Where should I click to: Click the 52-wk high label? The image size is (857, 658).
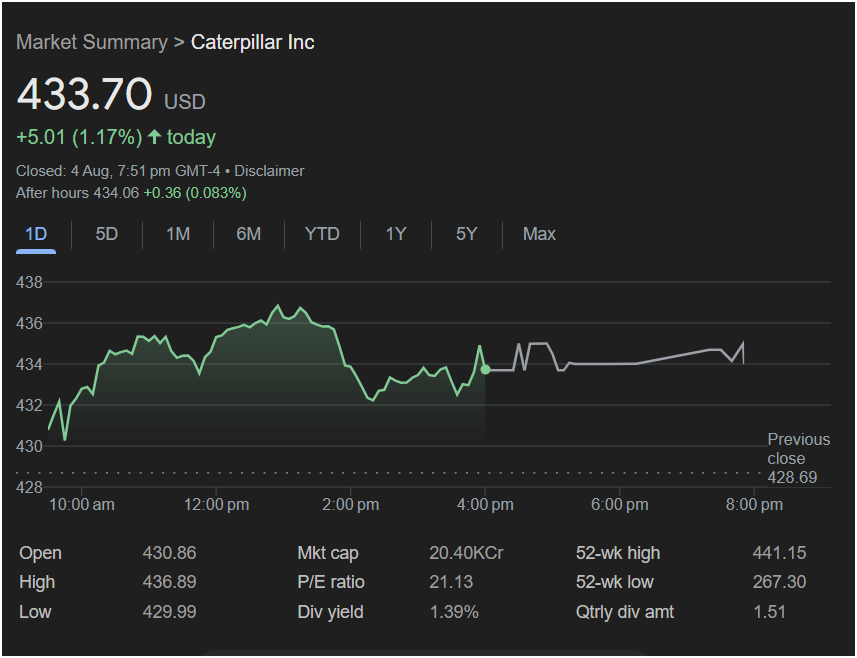pos(618,553)
